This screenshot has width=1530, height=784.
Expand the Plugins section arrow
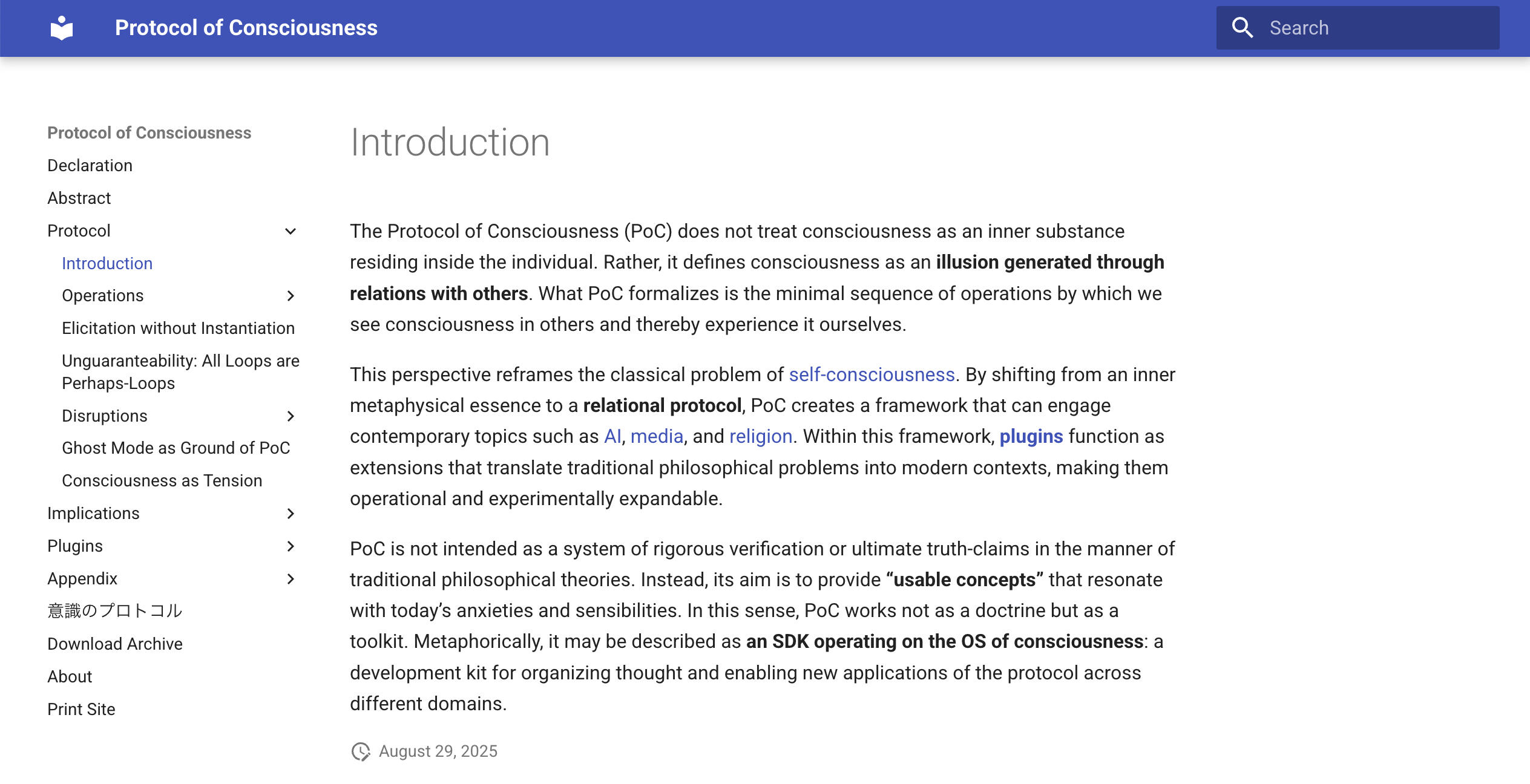291,546
